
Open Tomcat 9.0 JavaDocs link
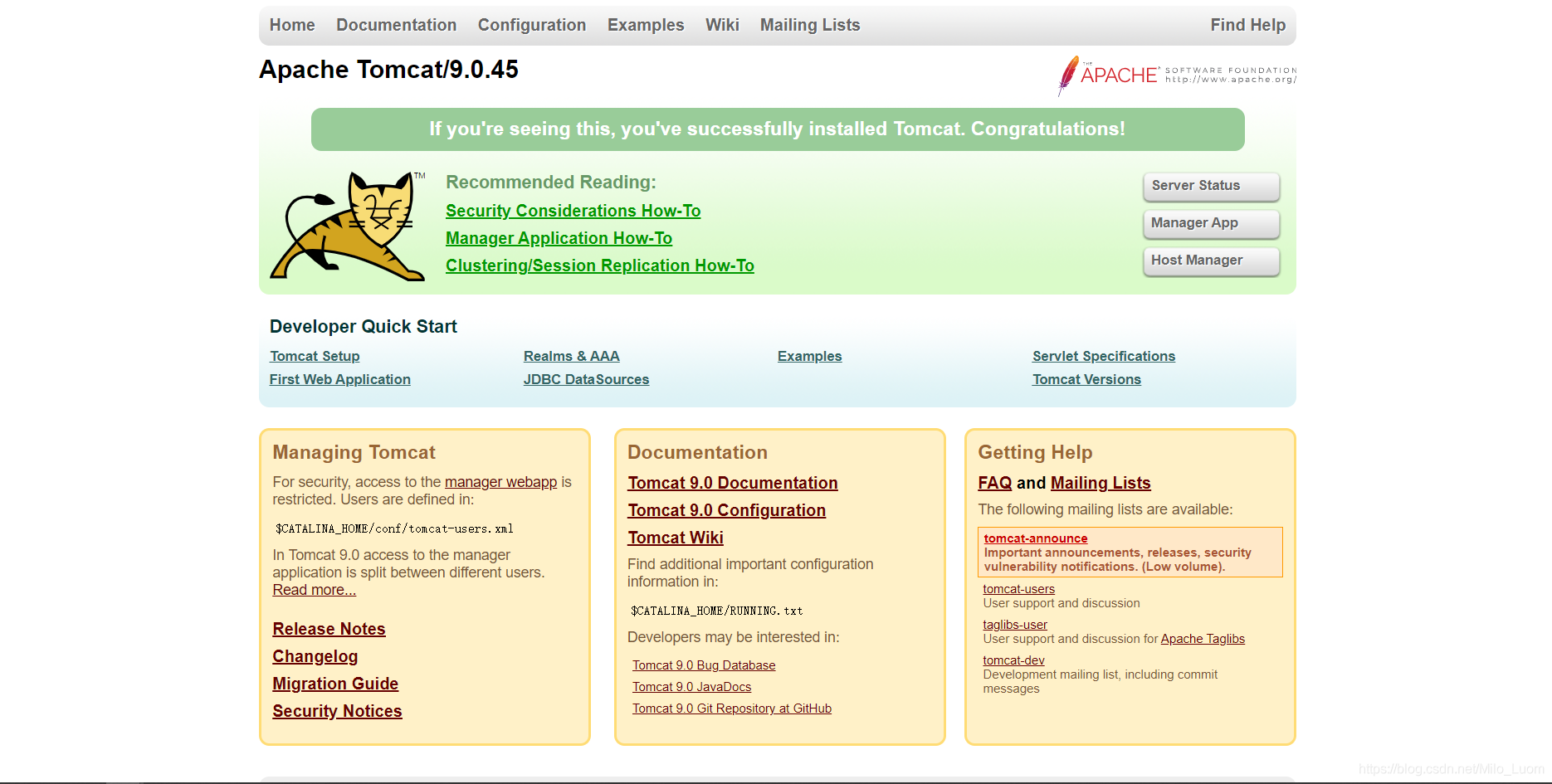(691, 687)
